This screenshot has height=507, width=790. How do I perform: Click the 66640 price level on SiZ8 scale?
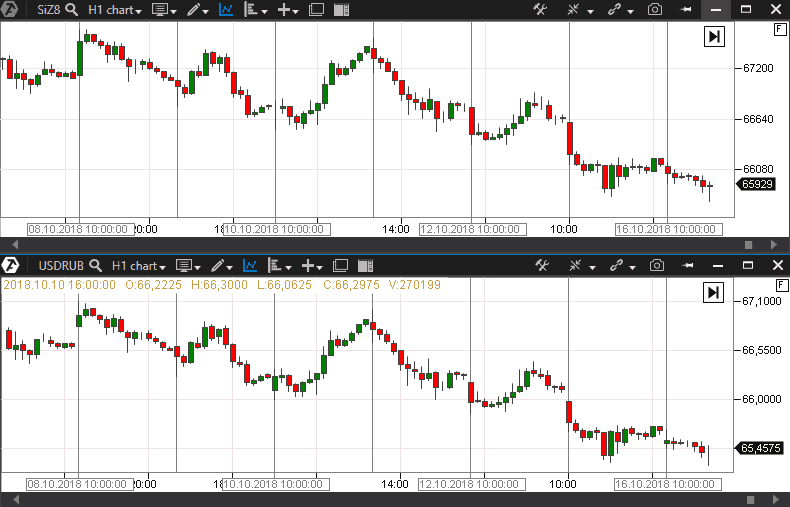[x=758, y=119]
